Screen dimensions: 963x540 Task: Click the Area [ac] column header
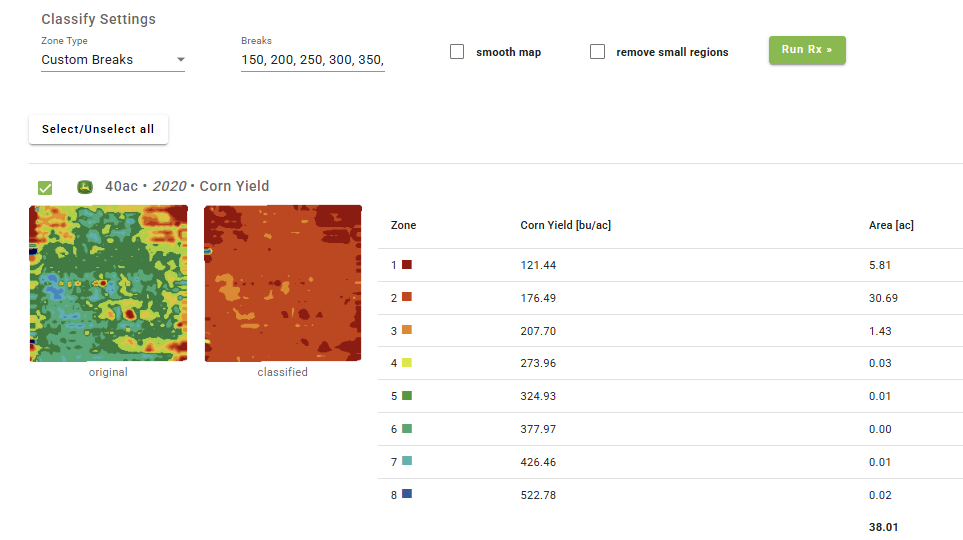[891, 225]
